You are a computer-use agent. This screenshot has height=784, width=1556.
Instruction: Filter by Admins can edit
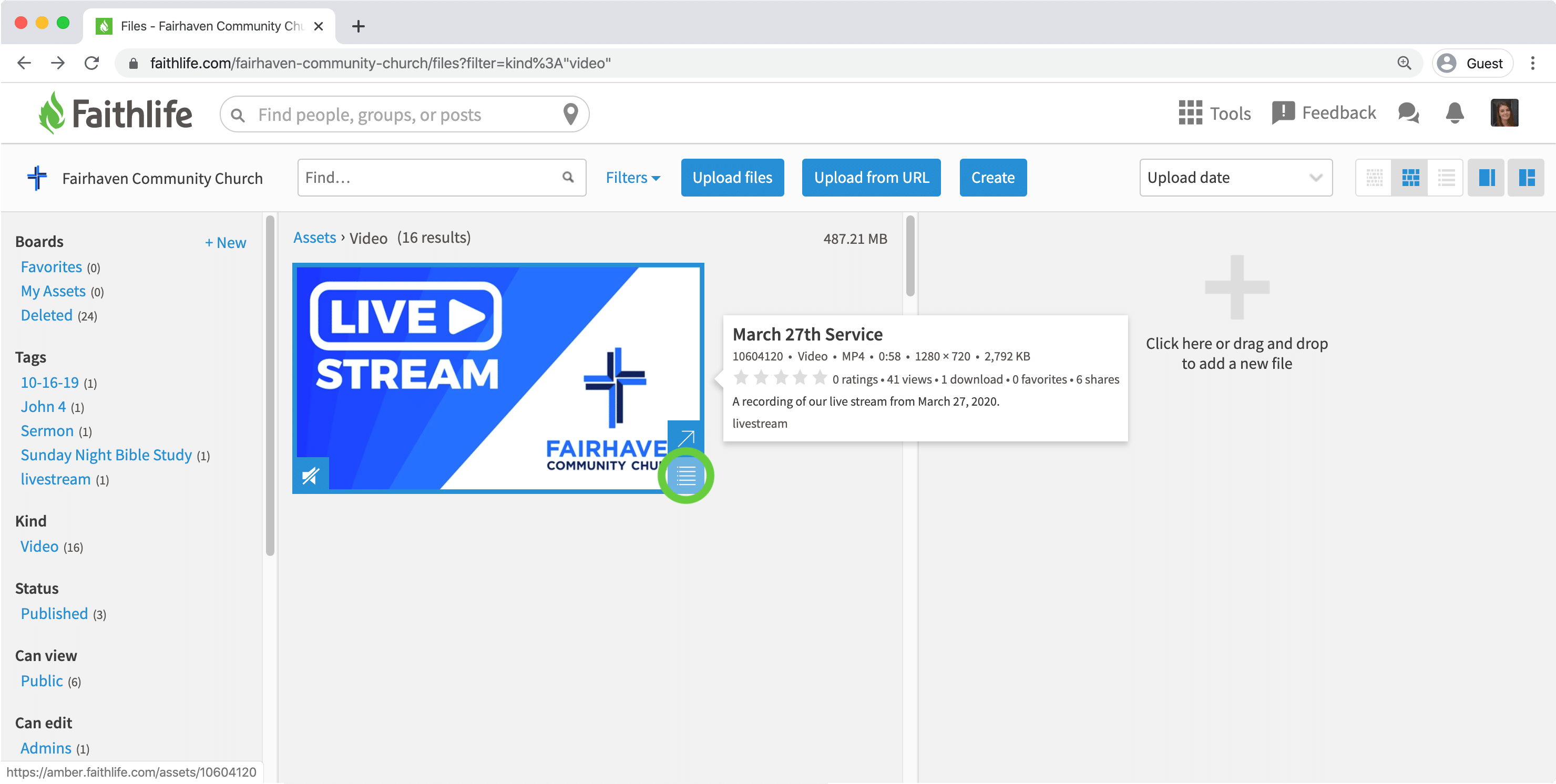click(46, 748)
